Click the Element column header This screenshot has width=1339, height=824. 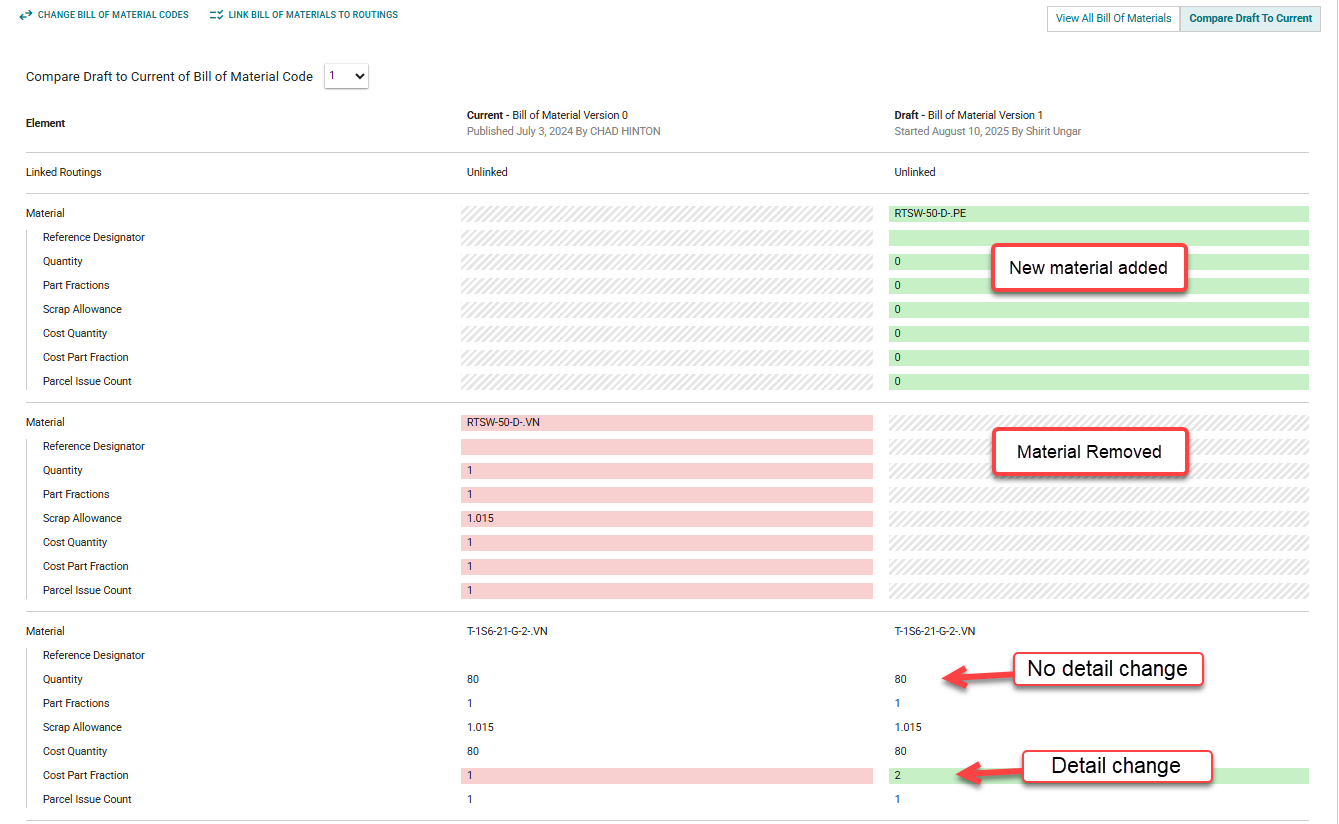(x=46, y=123)
